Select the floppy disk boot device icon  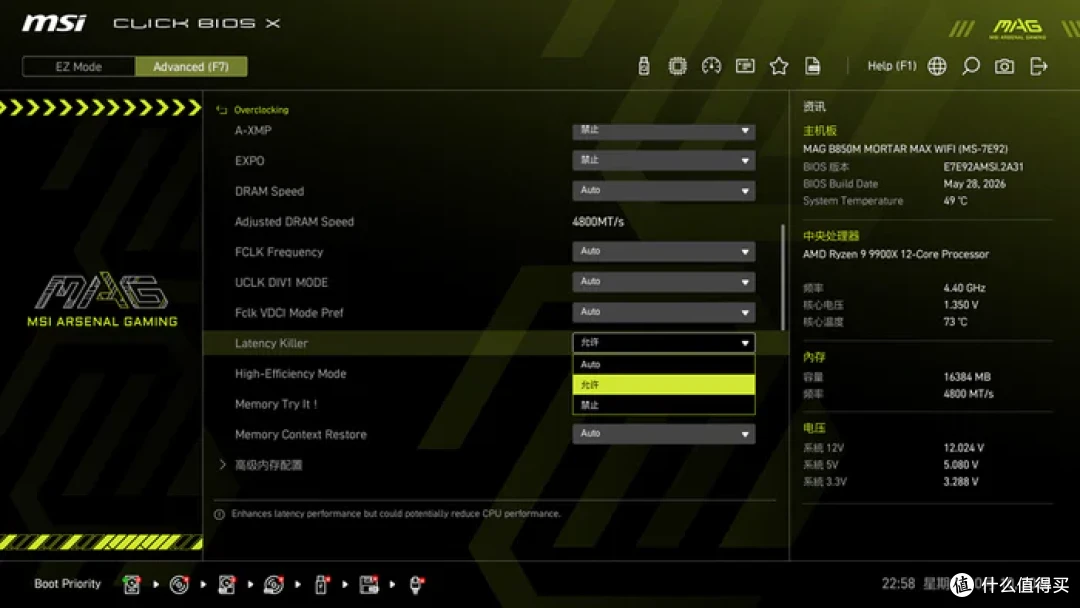click(x=368, y=585)
